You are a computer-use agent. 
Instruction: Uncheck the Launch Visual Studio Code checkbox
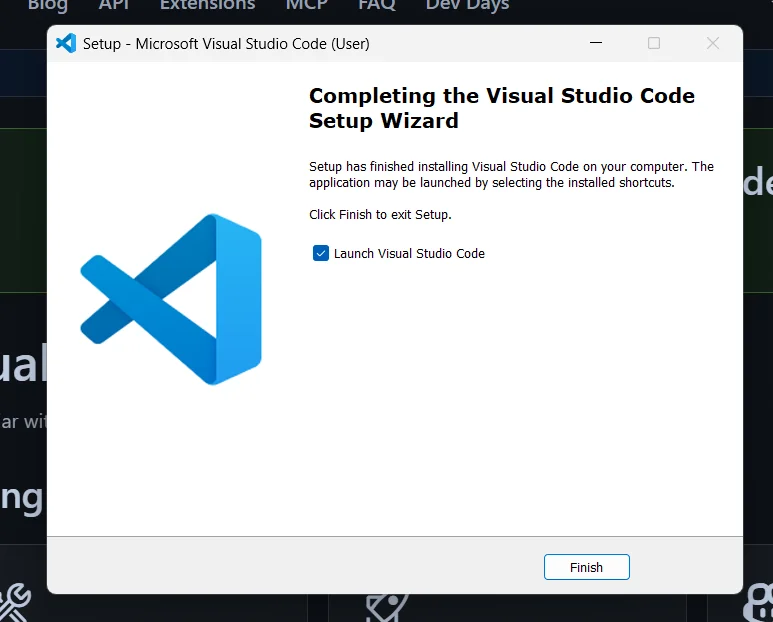(x=320, y=253)
